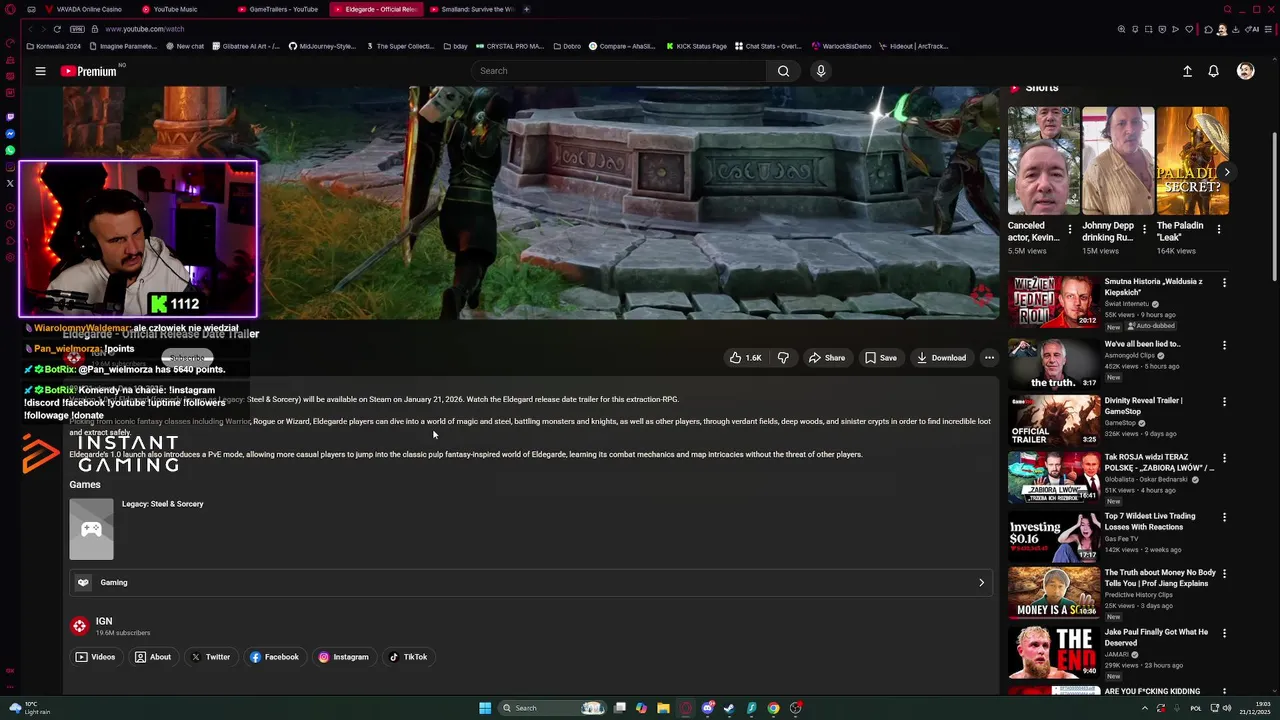Expand the Gaming category row arrow
The width and height of the screenshot is (1280, 720).
[x=981, y=582]
